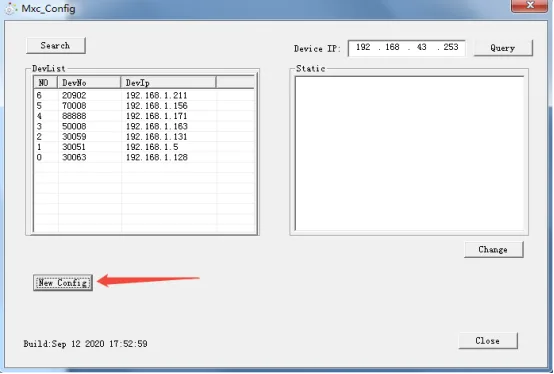Select device row with DevNo 88888

pyautogui.click(x=144, y=116)
